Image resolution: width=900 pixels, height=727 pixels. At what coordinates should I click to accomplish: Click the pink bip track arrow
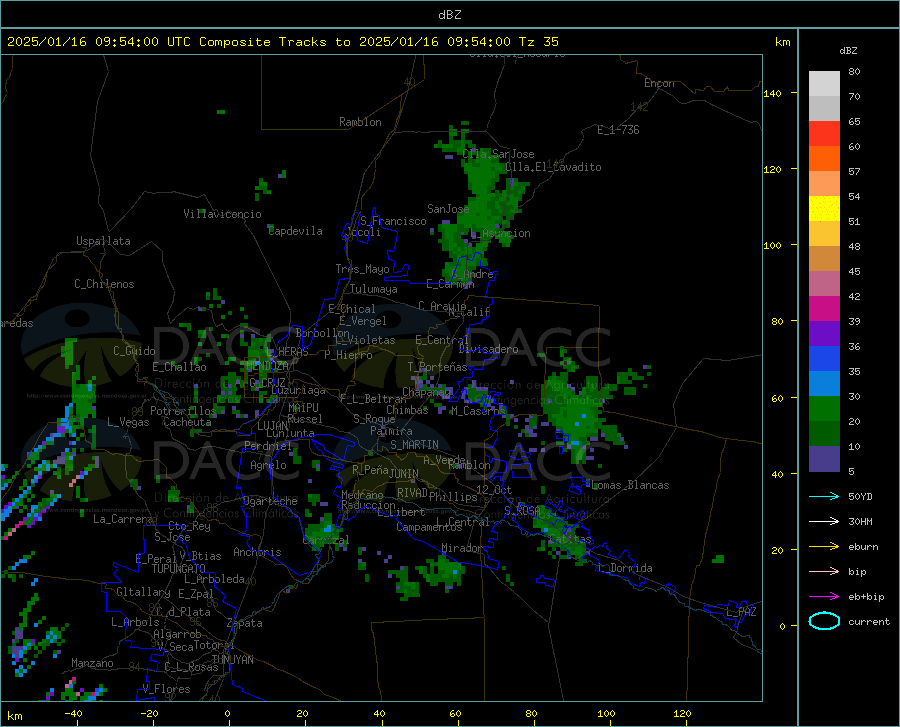pos(824,572)
